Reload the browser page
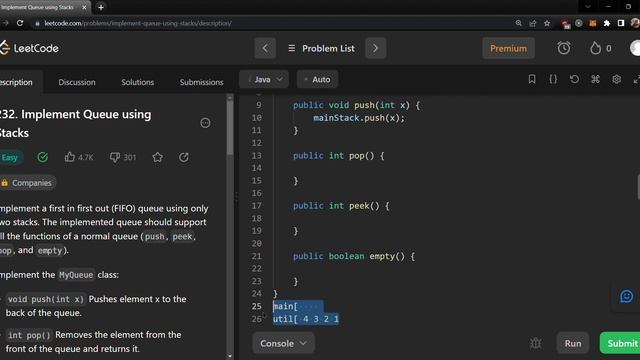 [x=20, y=23]
